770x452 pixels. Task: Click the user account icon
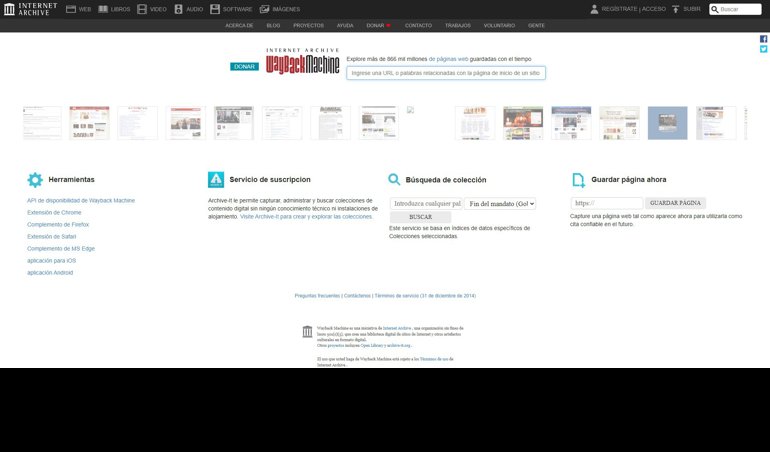coord(594,9)
